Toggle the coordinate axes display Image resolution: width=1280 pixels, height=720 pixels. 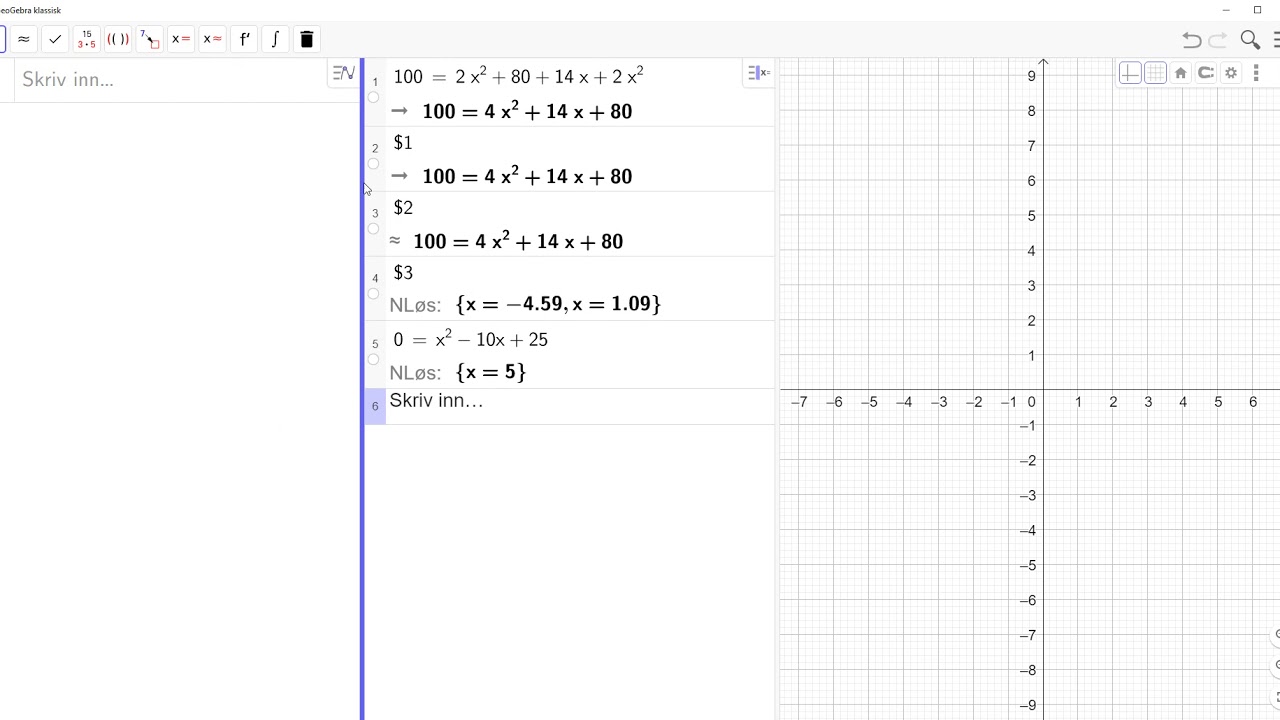coord(1130,73)
